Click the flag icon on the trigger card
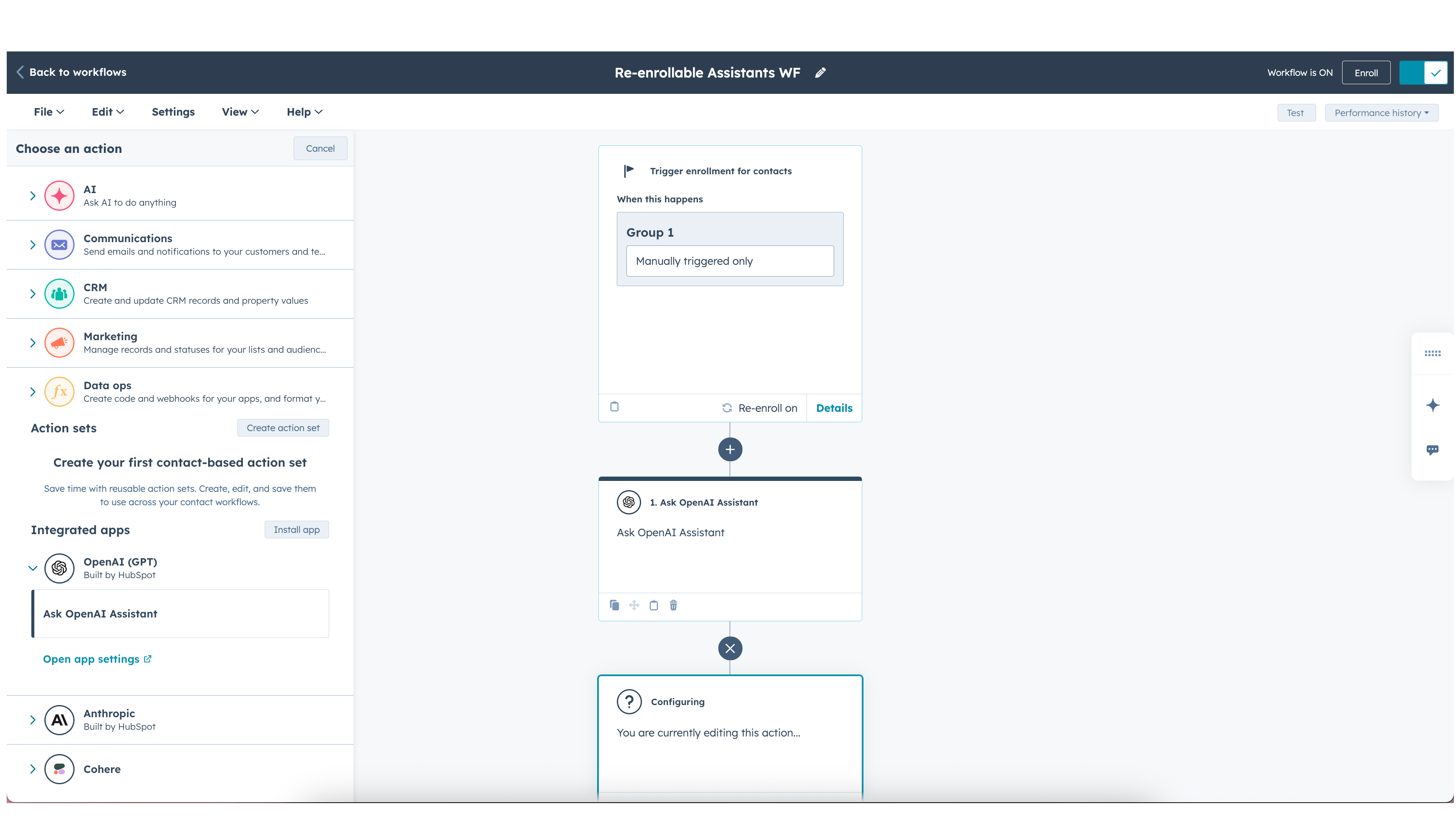 (629, 170)
